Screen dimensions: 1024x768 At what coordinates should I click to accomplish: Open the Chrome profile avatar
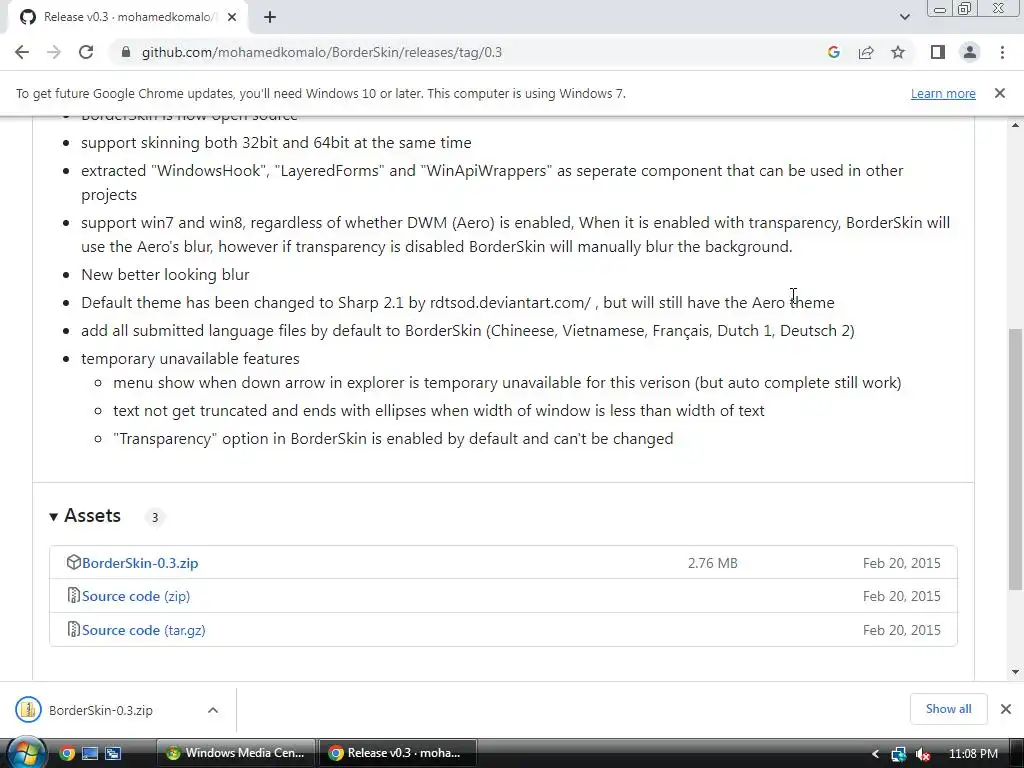(x=970, y=52)
